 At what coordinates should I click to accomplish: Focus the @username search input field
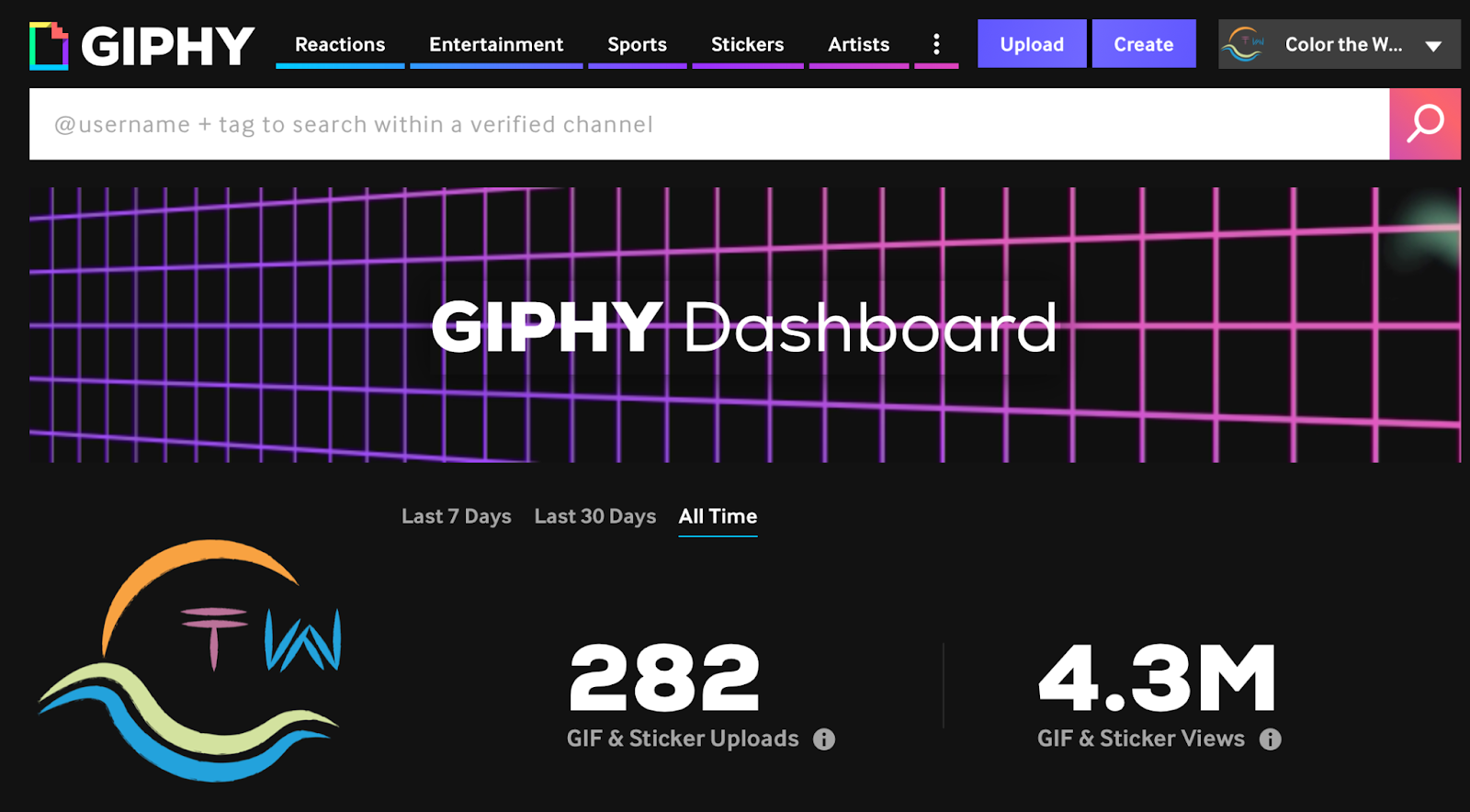(x=709, y=124)
